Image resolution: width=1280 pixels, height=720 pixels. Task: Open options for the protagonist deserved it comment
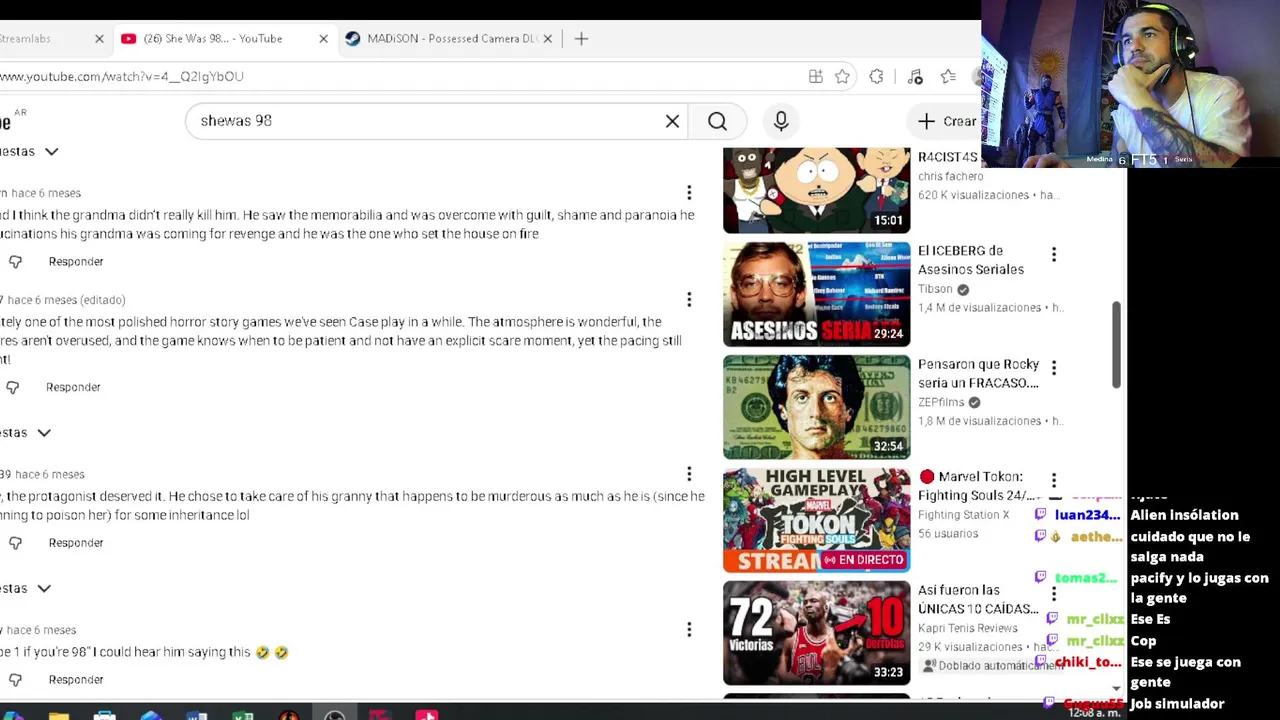689,474
